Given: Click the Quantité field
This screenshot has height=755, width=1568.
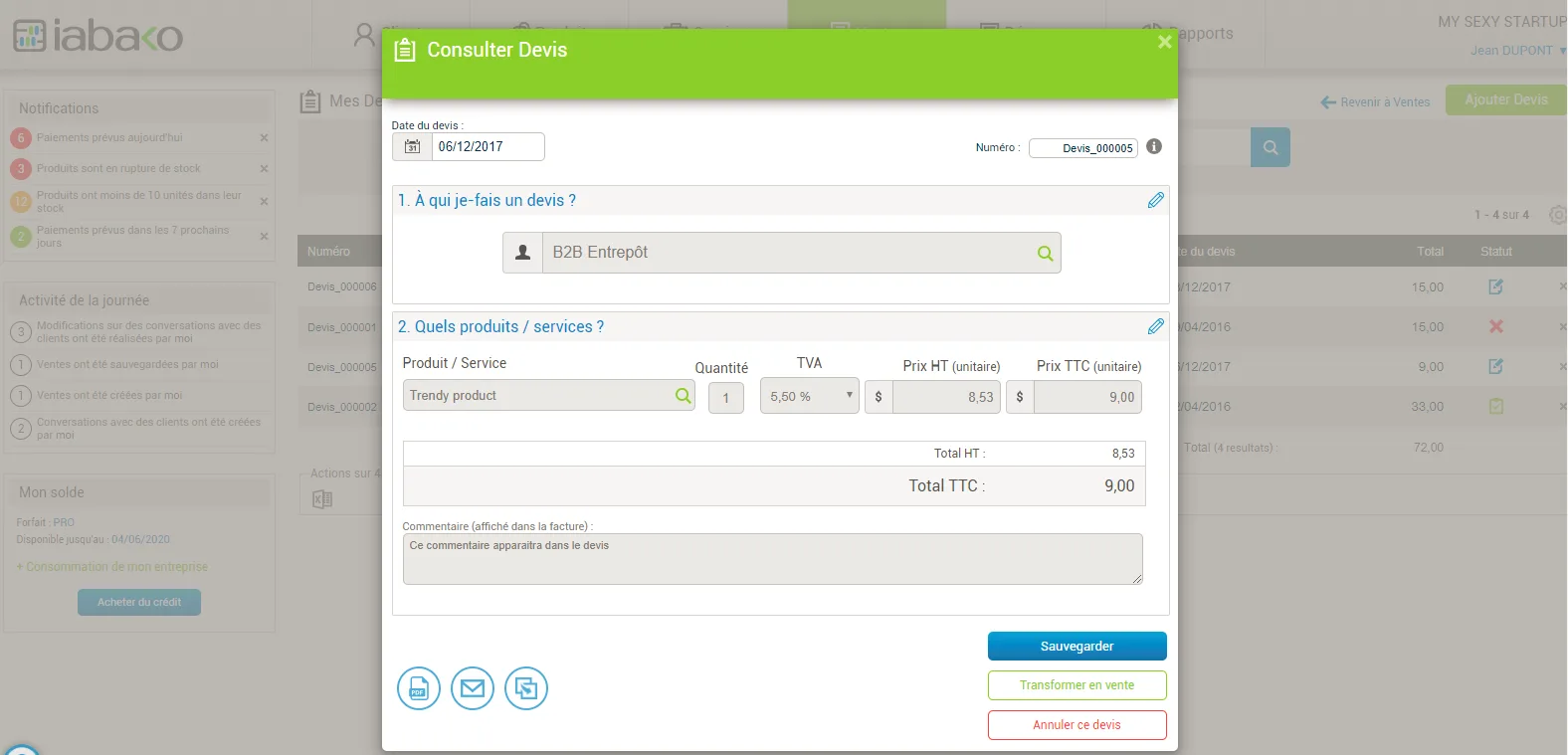Looking at the screenshot, I should pos(726,398).
